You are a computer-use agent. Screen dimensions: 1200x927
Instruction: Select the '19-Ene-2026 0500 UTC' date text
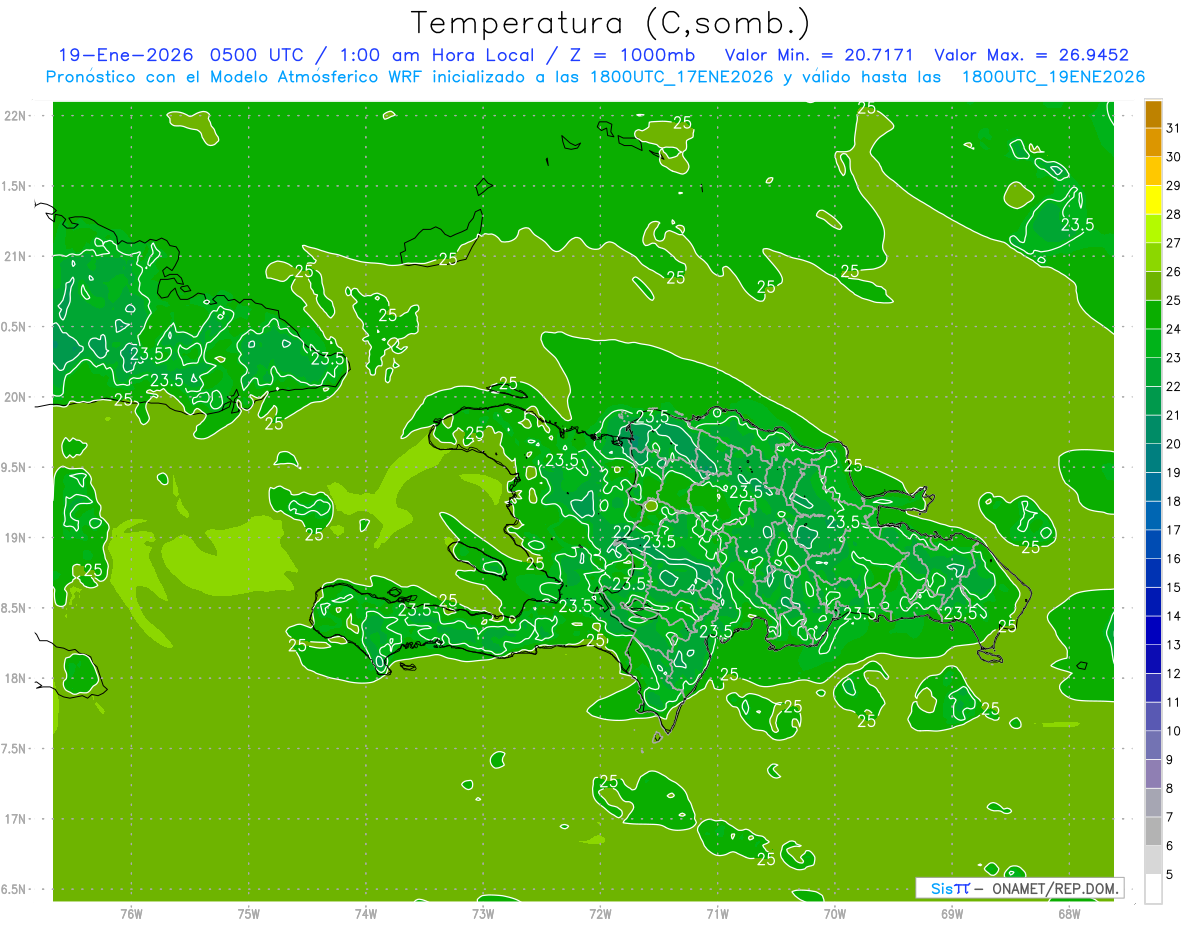184,55
